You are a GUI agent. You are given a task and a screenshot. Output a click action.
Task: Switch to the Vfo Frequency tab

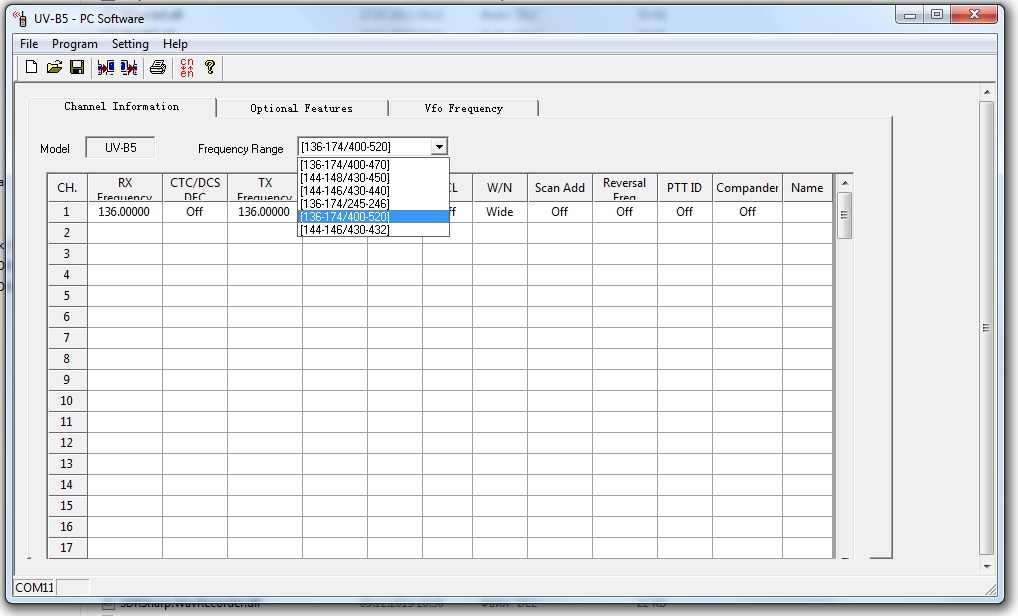(464, 108)
